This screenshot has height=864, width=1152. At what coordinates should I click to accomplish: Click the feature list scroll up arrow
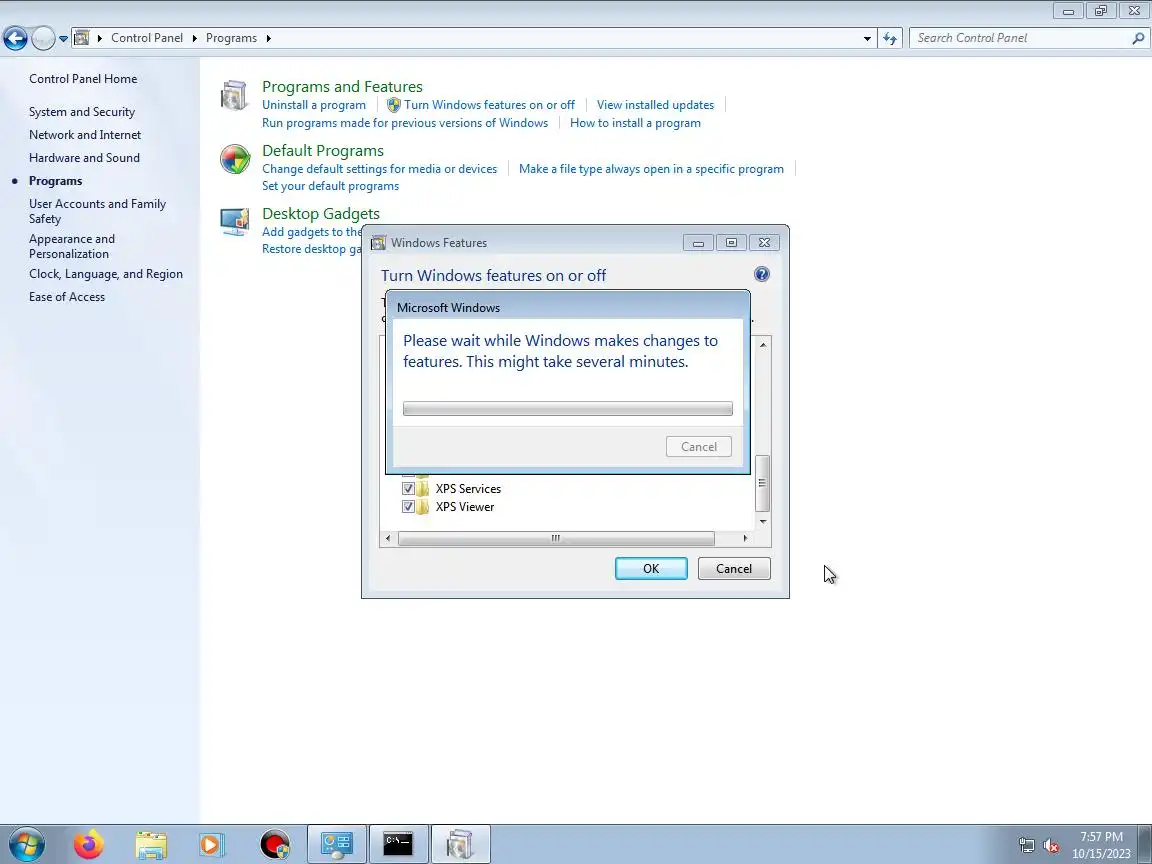pos(763,345)
